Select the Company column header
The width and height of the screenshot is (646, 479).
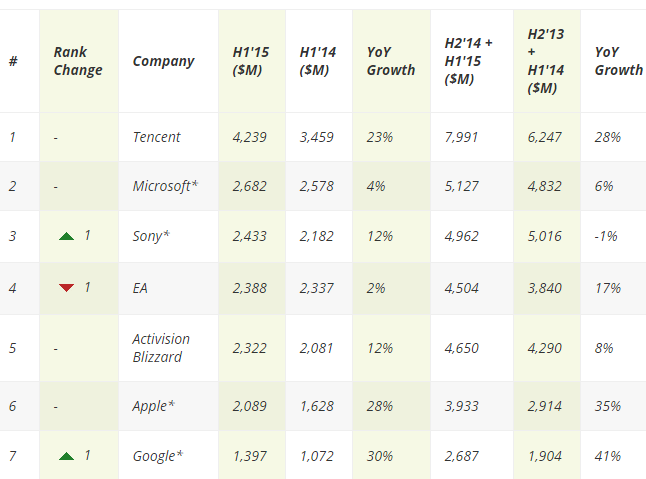[x=162, y=61]
